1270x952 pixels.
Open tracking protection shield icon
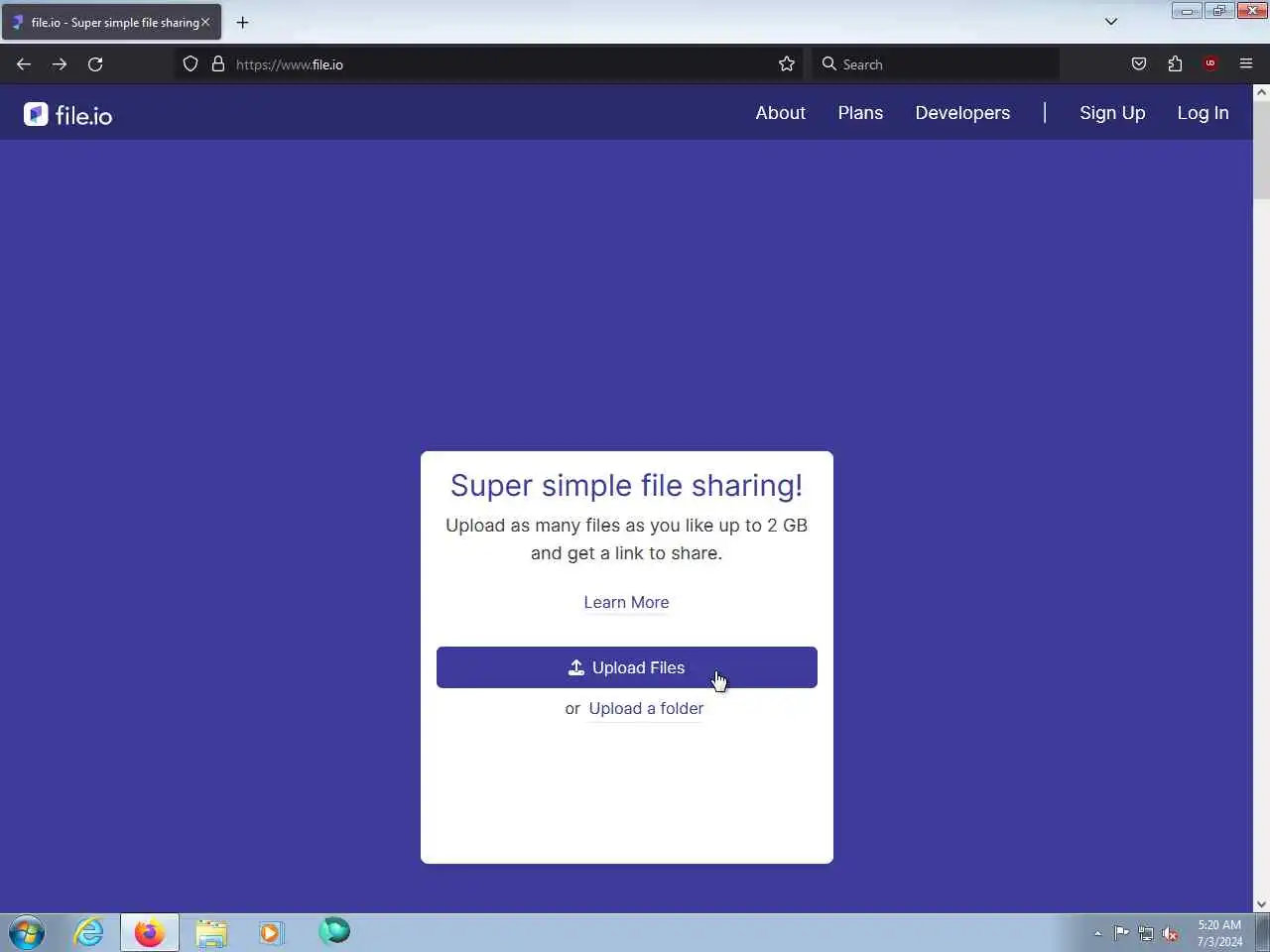(190, 64)
